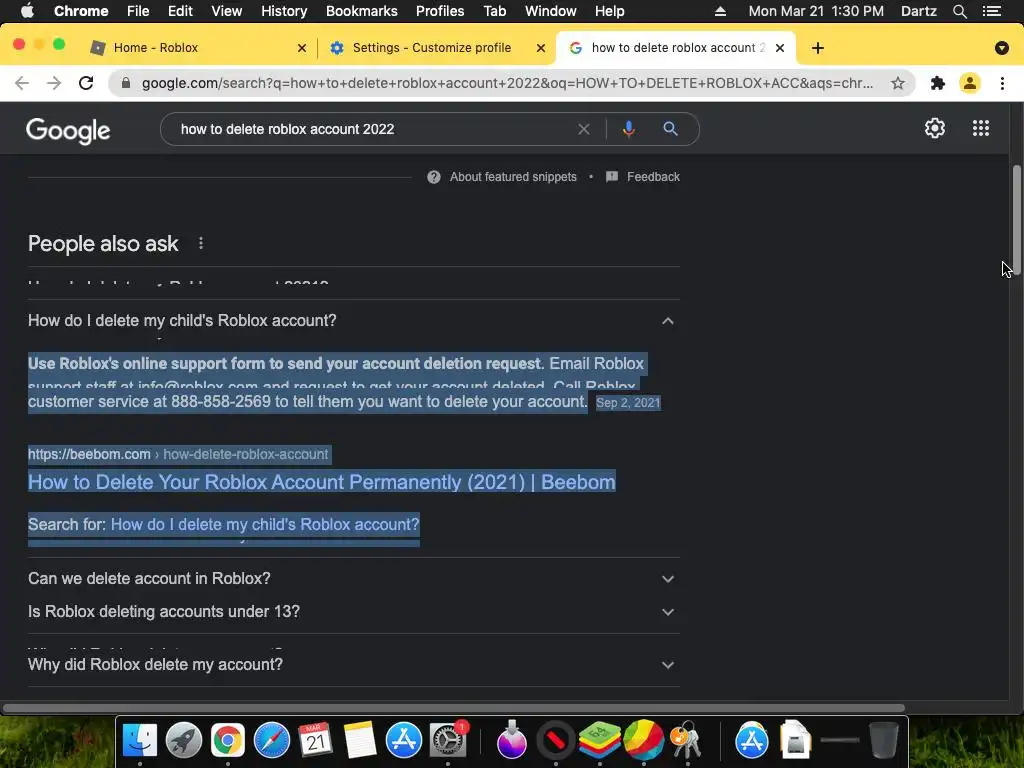This screenshot has width=1024, height=768.
Task: Open Launchpad from the dock
Action: pyautogui.click(x=184, y=740)
